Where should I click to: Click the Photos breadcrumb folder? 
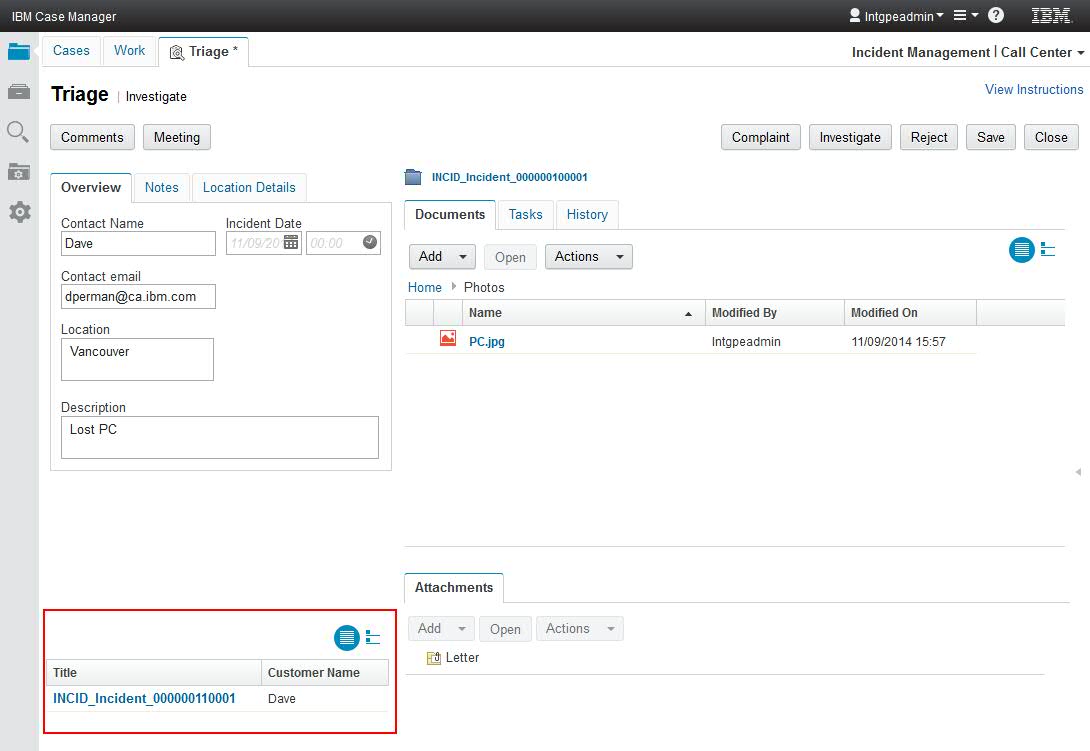tap(484, 287)
